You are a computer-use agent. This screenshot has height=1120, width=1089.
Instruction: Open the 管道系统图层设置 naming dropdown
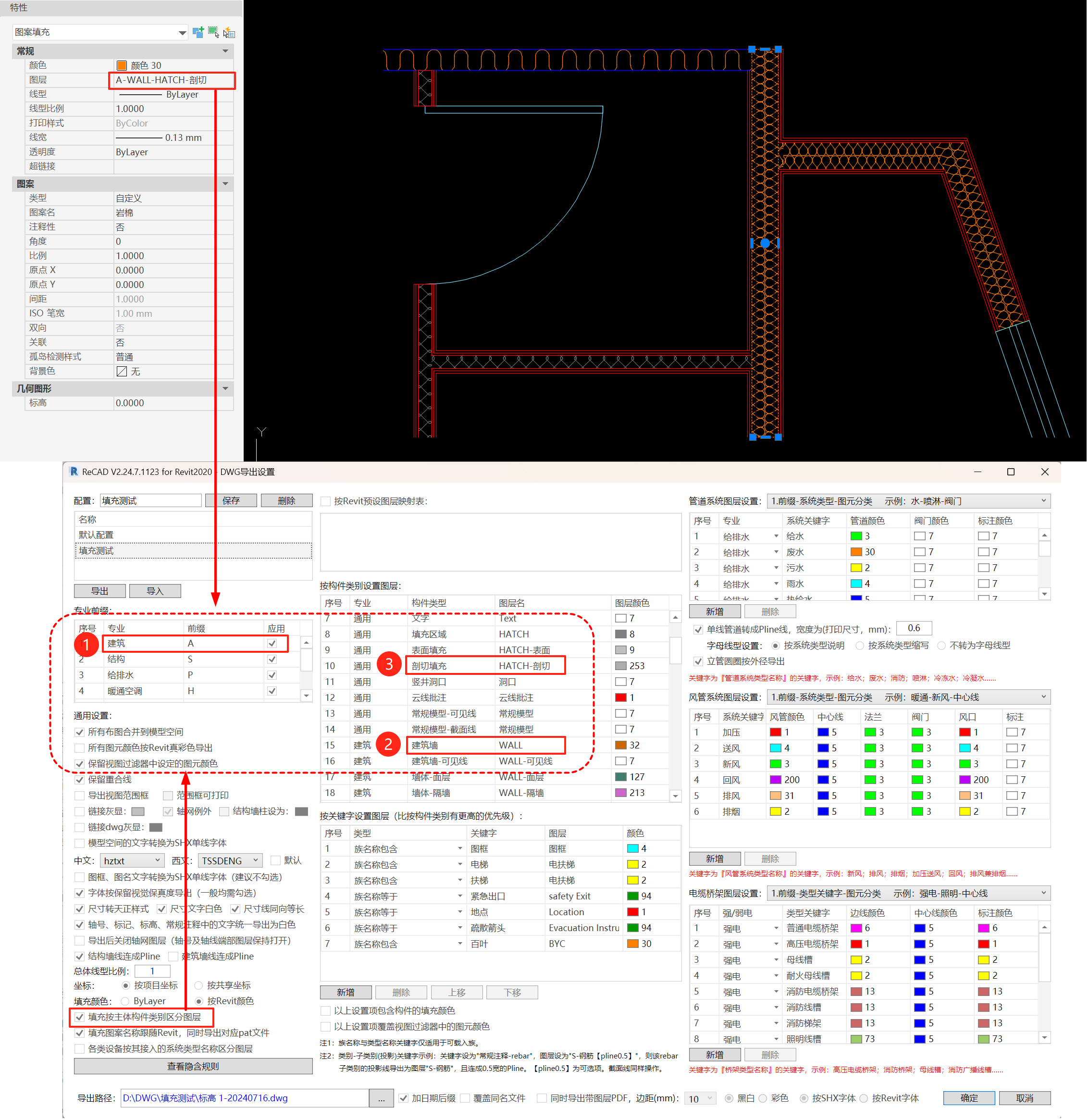click(1043, 501)
